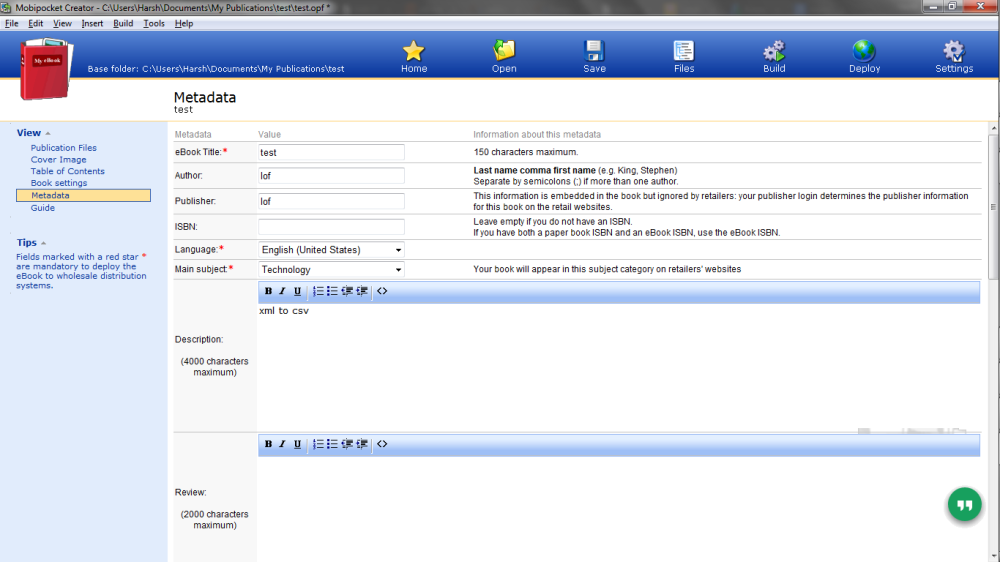
Task: Apply Bold in Review editor
Action: click(268, 444)
